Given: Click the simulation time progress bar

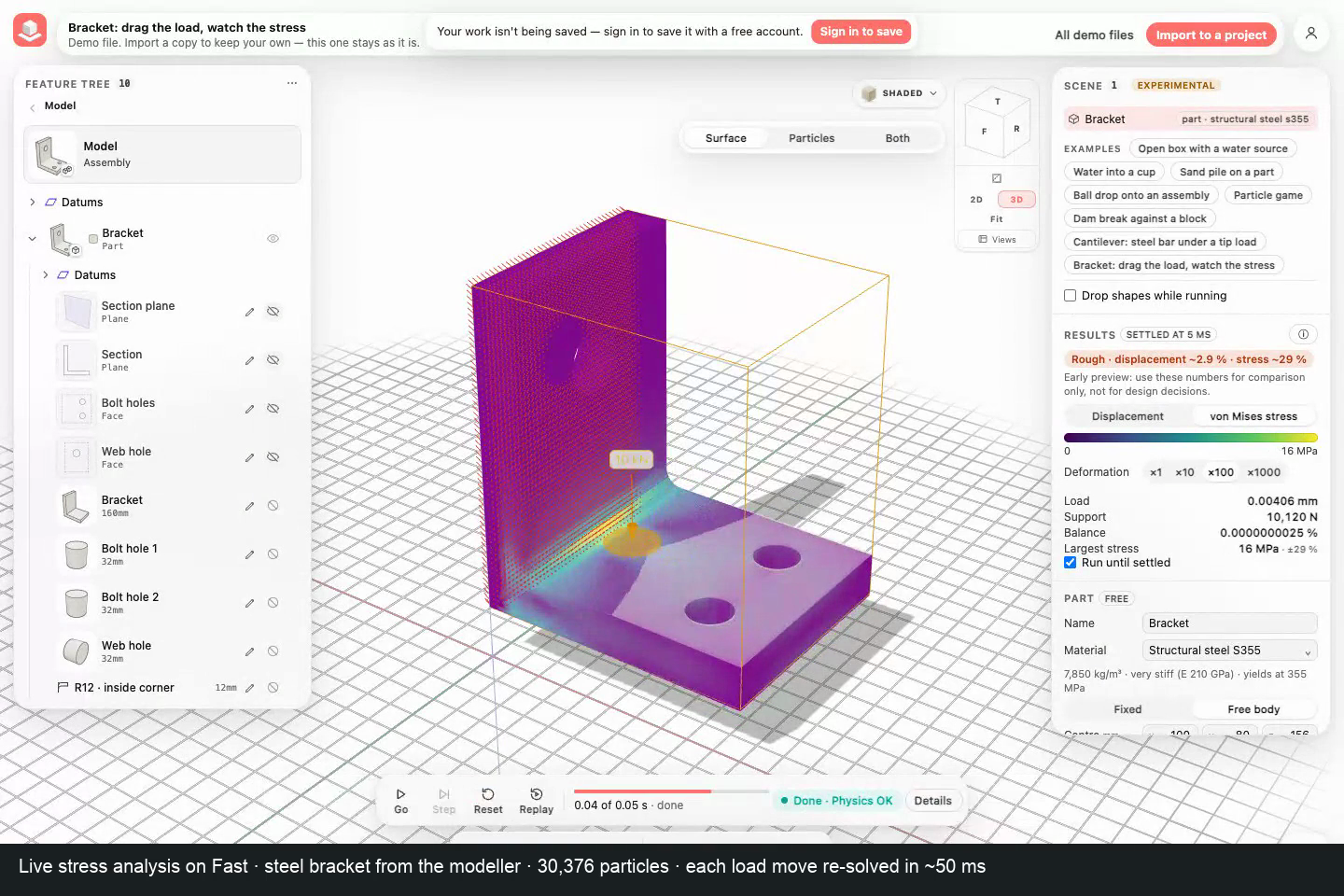Looking at the screenshot, I should tap(672, 791).
